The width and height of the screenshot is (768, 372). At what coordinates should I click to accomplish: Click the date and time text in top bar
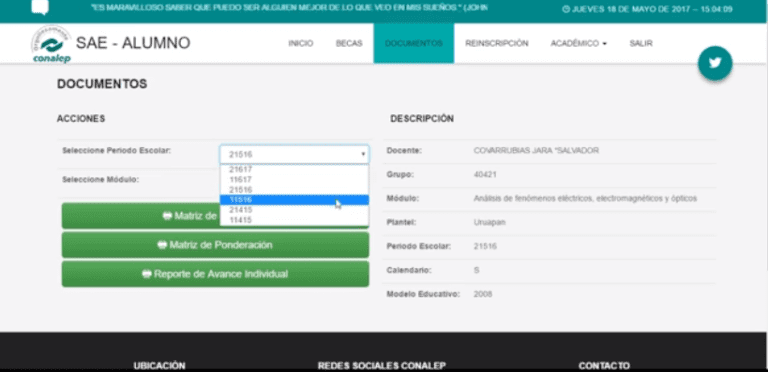pyautogui.click(x=647, y=9)
